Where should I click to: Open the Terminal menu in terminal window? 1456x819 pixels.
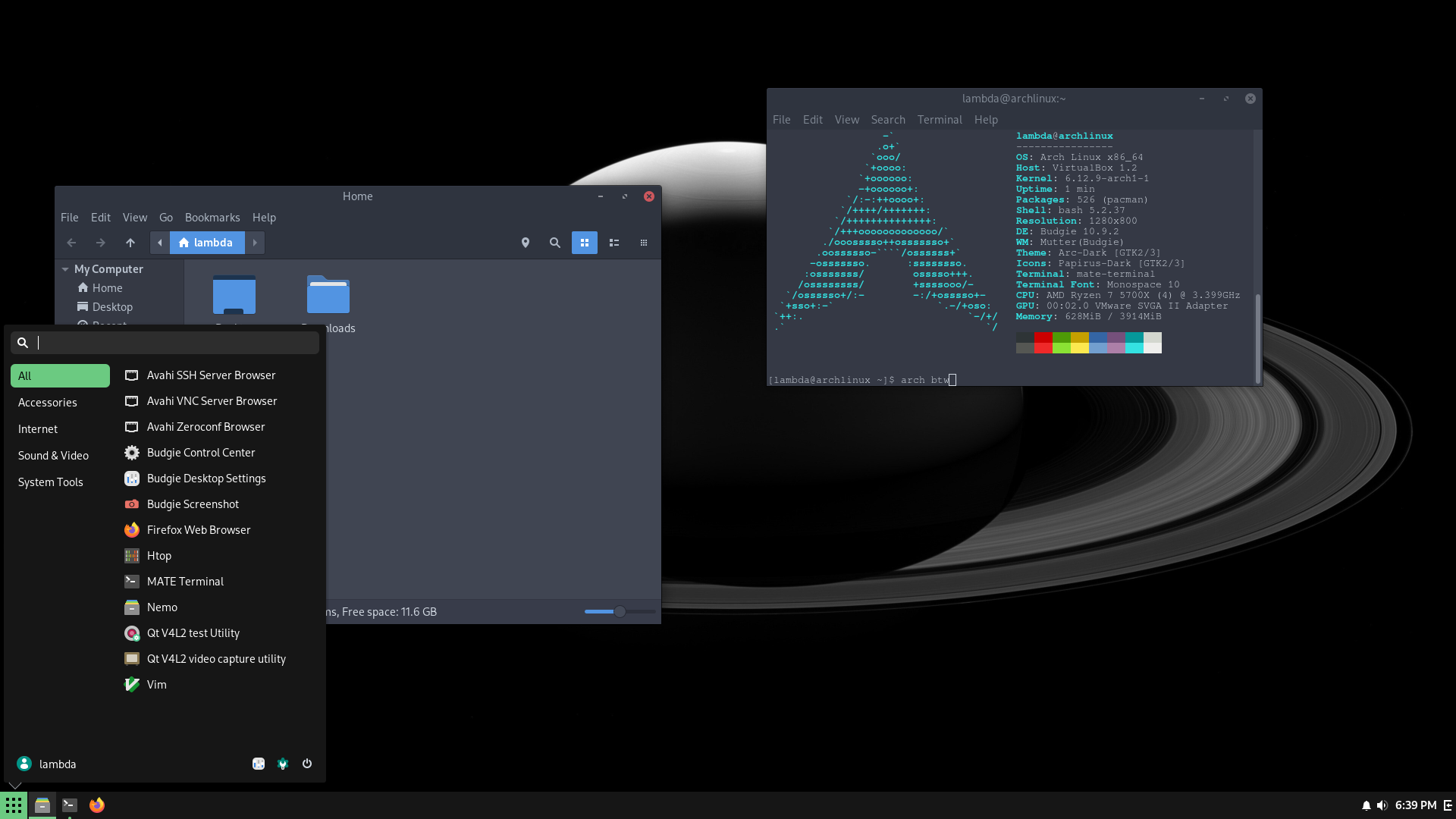[x=939, y=120]
